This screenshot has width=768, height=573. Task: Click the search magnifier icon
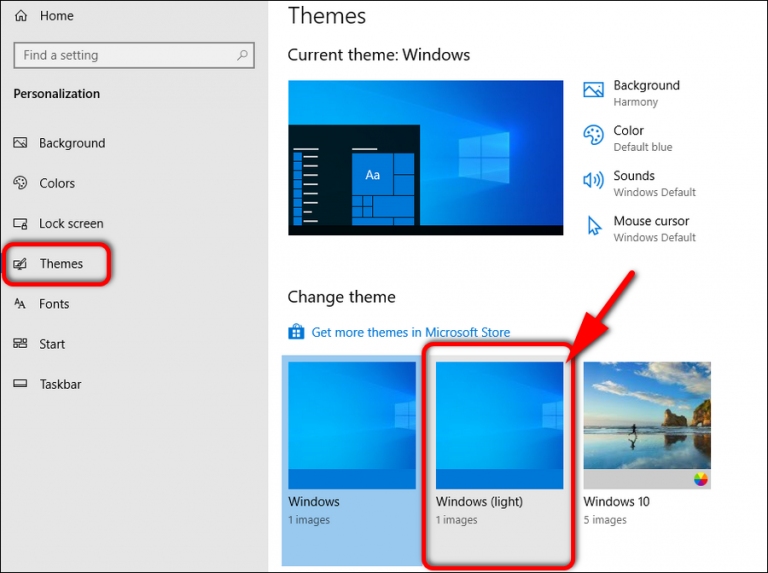(x=242, y=55)
